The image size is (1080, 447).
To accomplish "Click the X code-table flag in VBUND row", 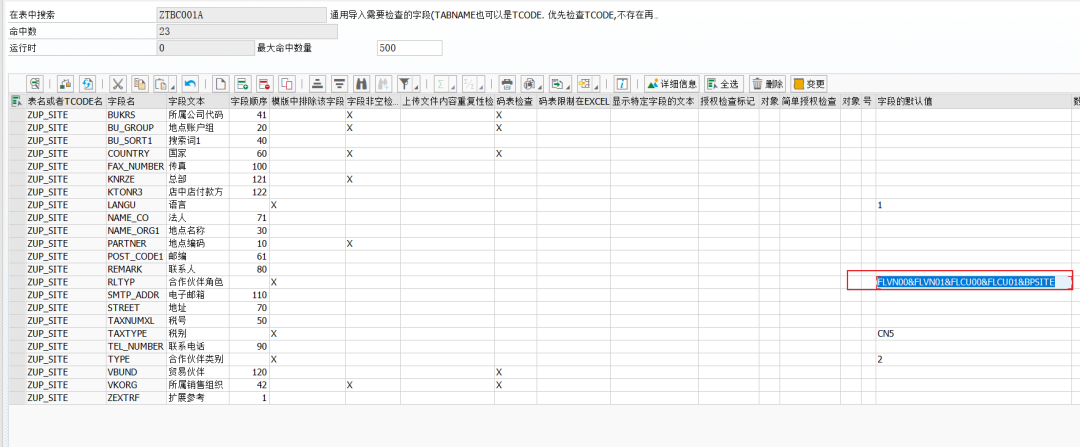I will pyautogui.click(x=515, y=372).
